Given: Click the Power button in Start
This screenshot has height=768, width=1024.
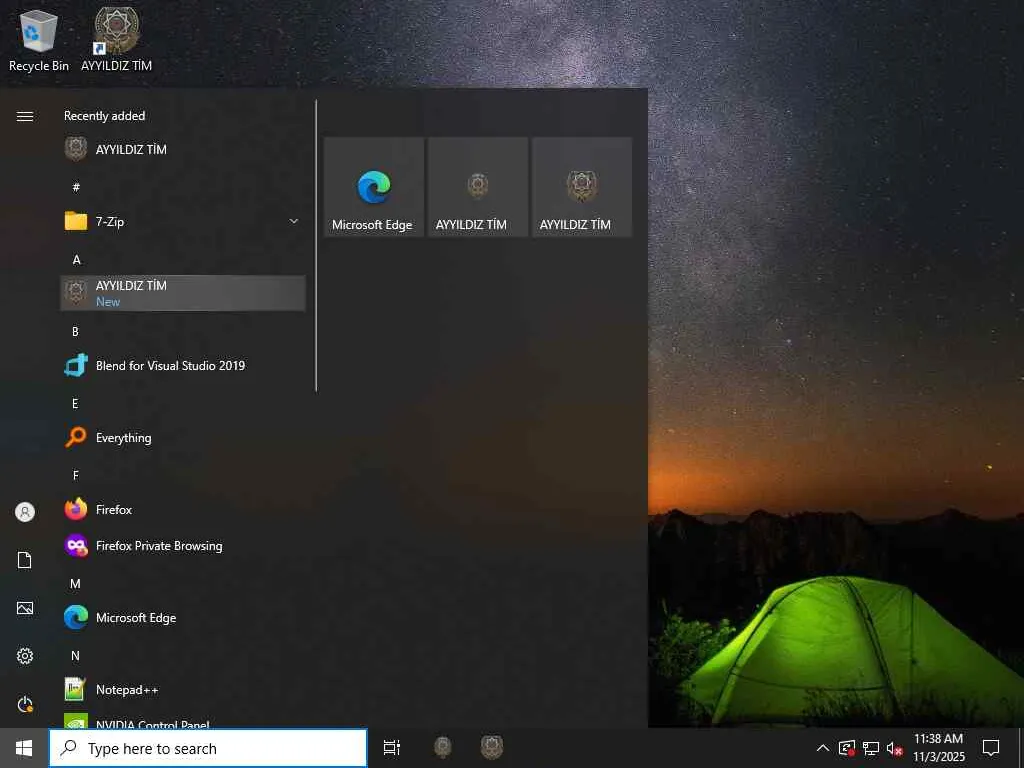Looking at the screenshot, I should (x=25, y=704).
